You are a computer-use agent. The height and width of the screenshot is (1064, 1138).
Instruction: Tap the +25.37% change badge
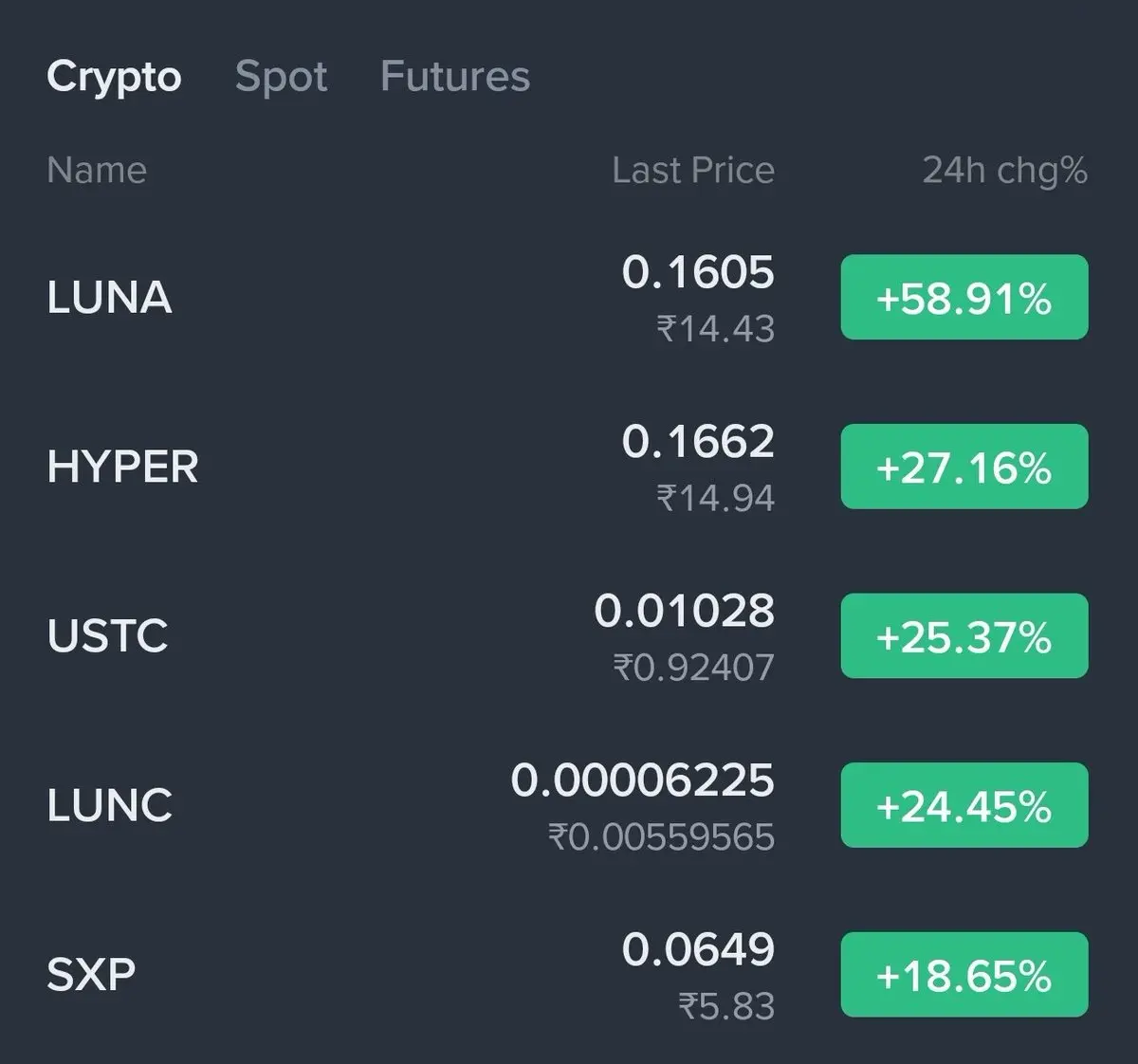[x=964, y=636]
